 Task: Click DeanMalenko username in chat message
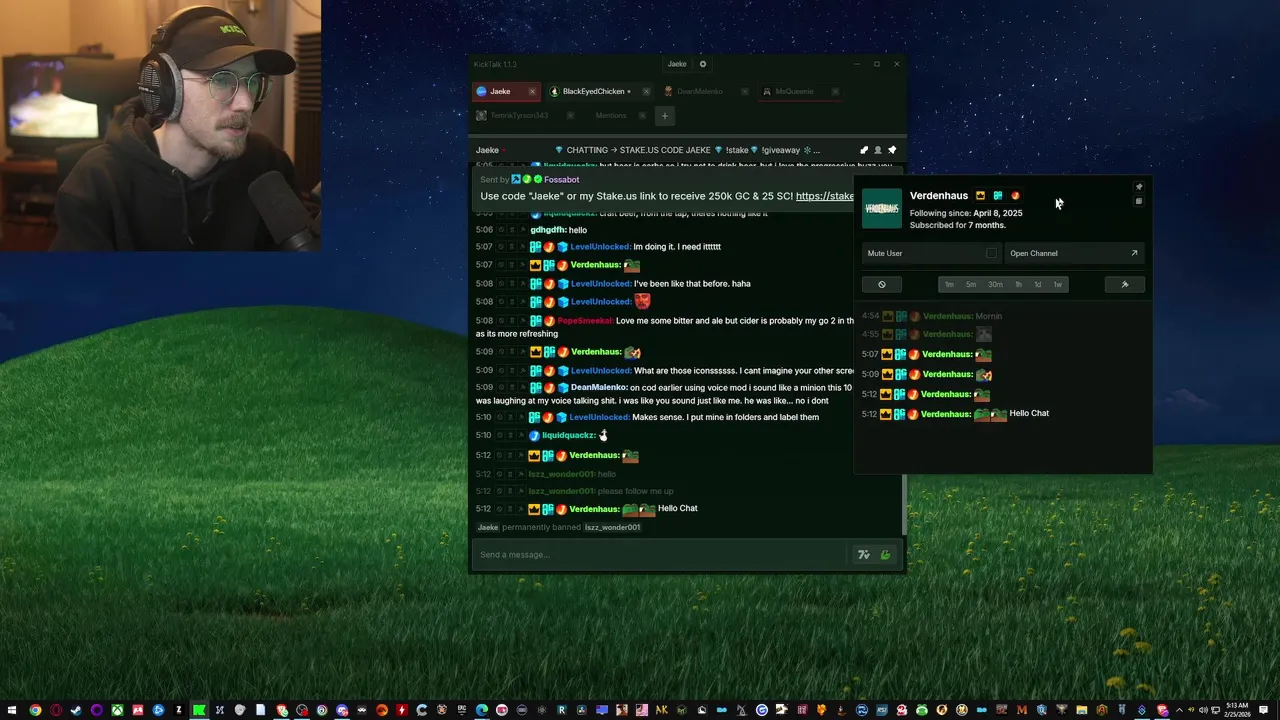coord(598,387)
